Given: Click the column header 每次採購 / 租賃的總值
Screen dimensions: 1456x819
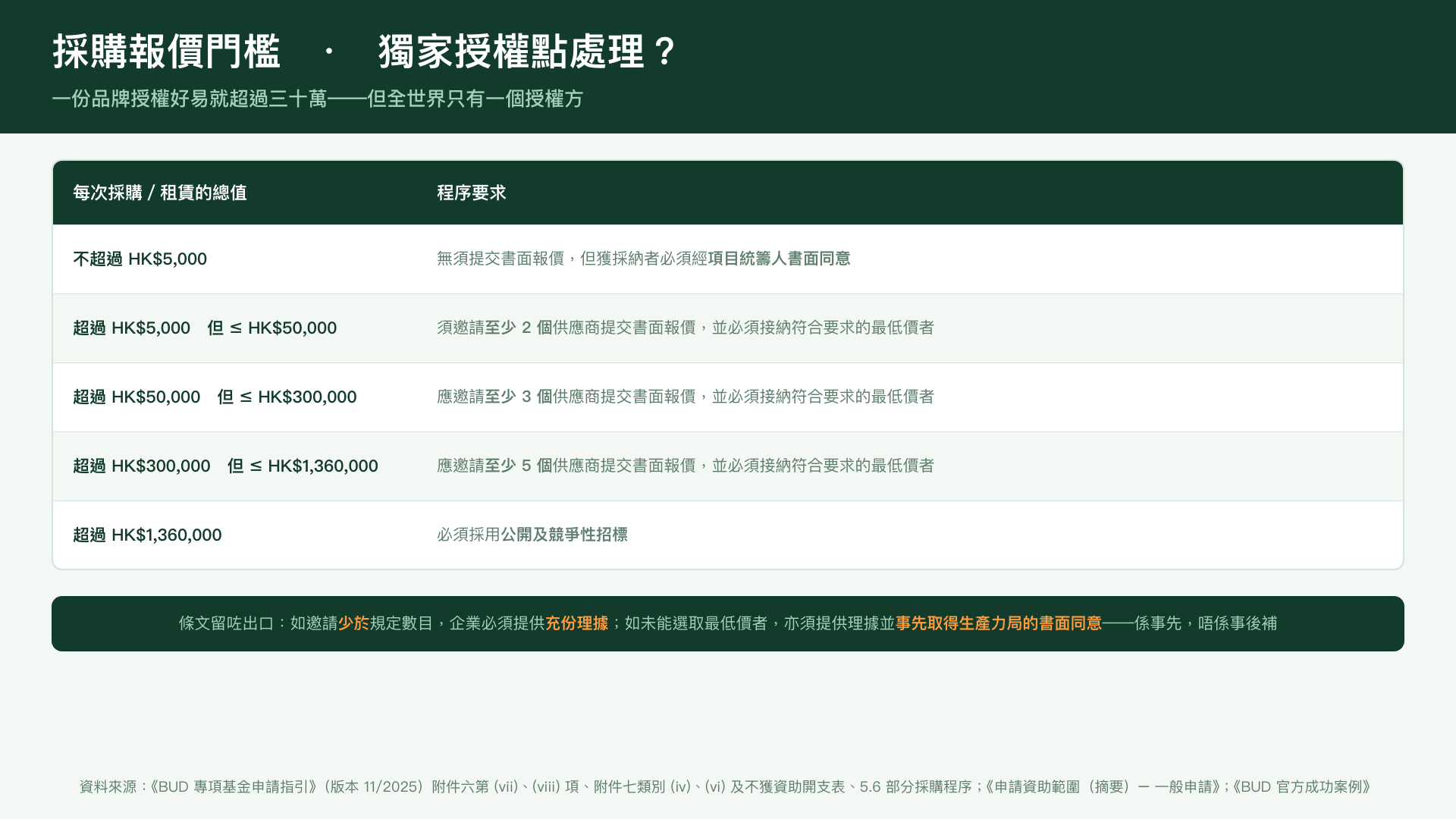Looking at the screenshot, I should (160, 193).
